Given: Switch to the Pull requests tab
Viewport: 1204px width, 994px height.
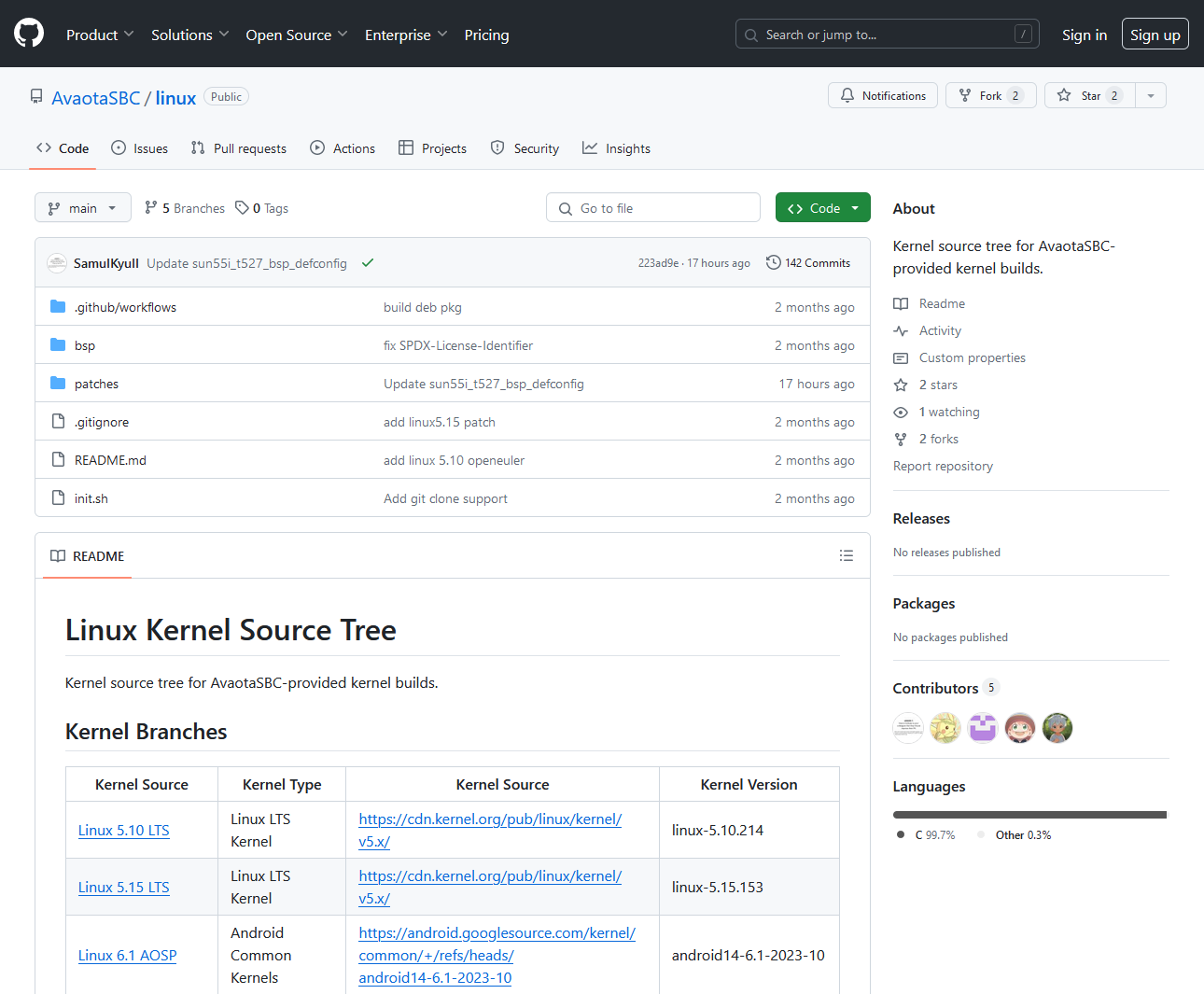Looking at the screenshot, I should click(239, 148).
